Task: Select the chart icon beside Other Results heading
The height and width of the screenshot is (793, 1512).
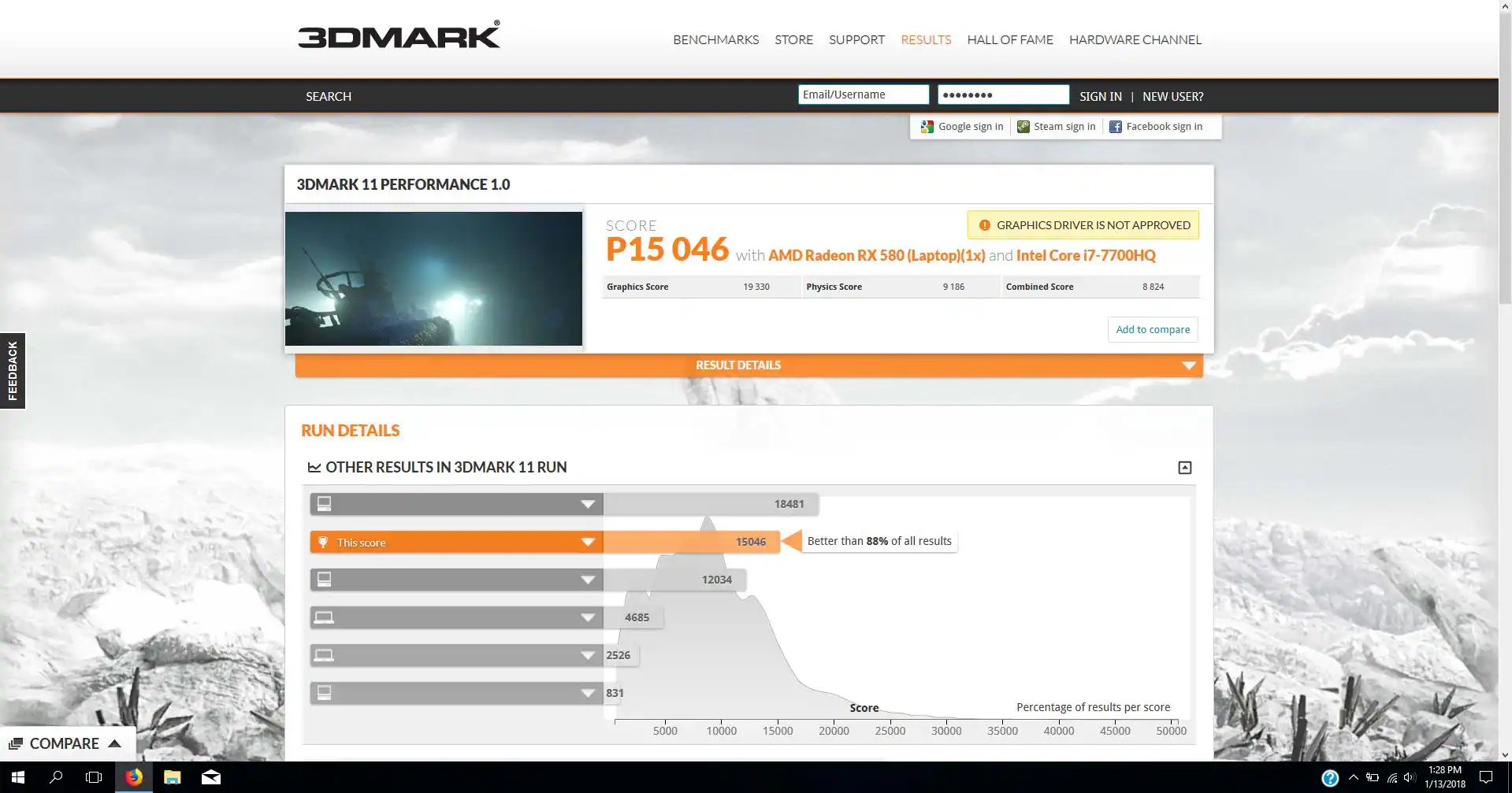Action: click(x=314, y=466)
